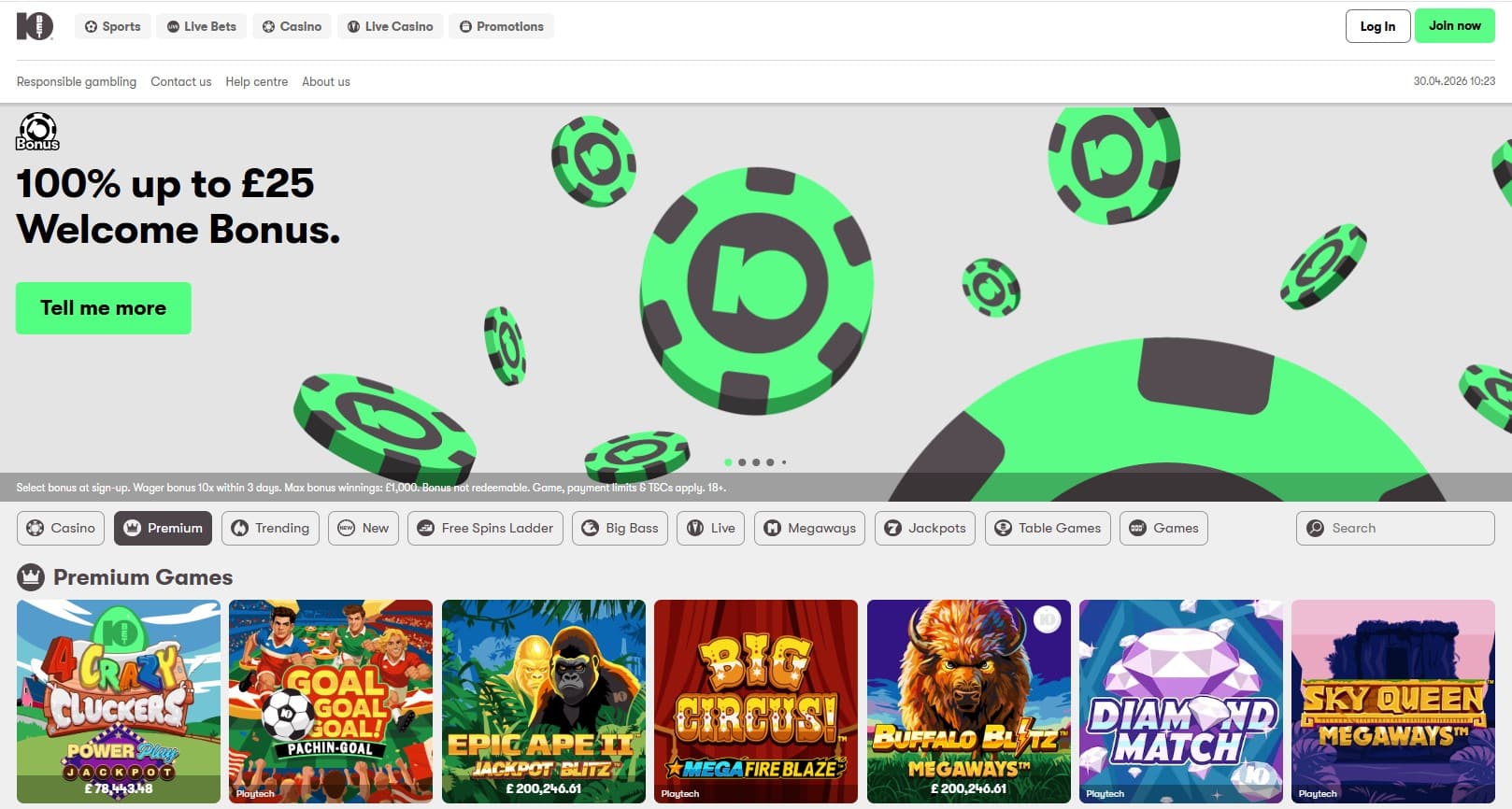
Task: Go to Live Casino
Action: tap(391, 26)
